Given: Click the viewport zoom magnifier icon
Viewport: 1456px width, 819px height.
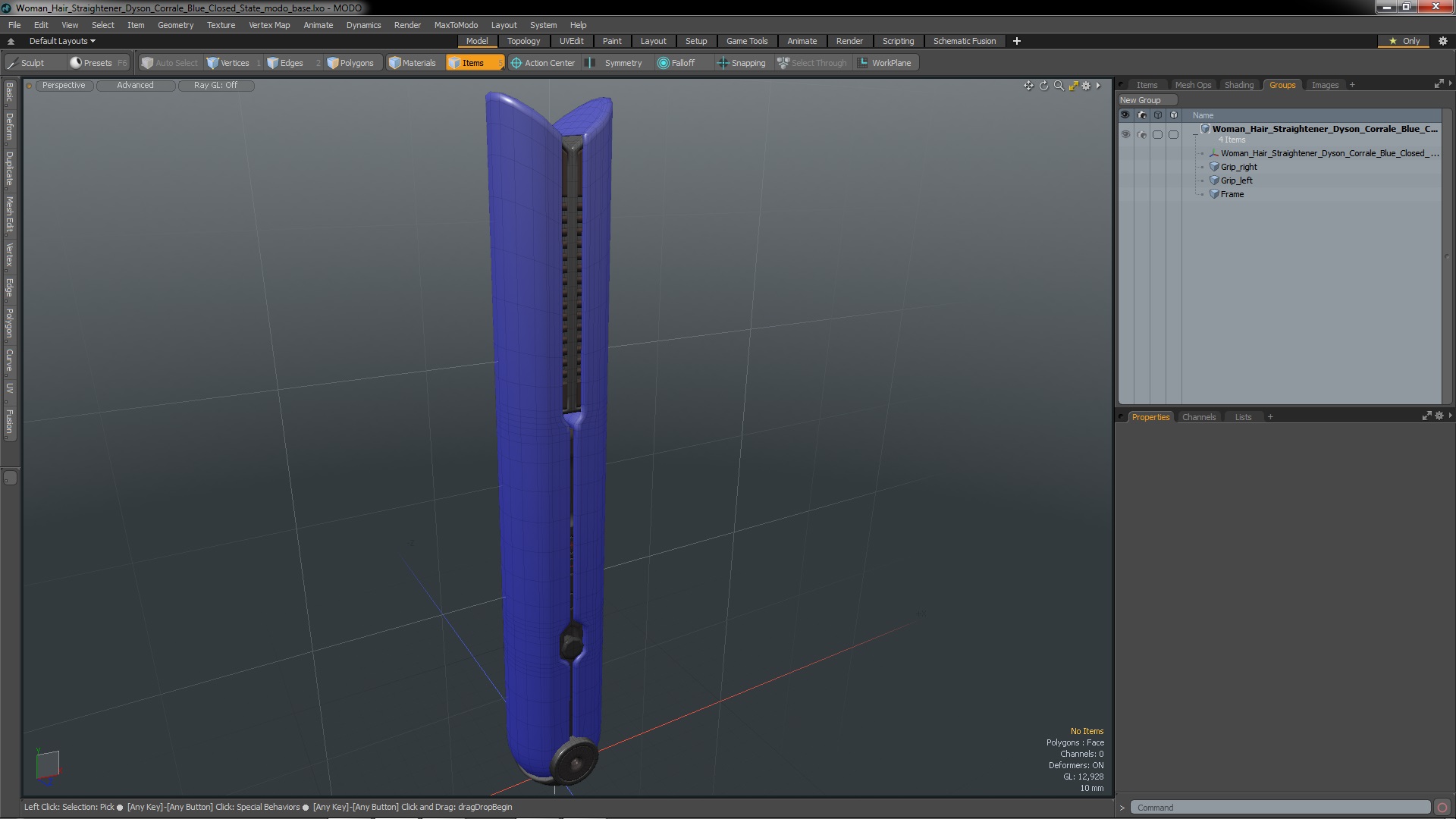Looking at the screenshot, I should (1059, 86).
